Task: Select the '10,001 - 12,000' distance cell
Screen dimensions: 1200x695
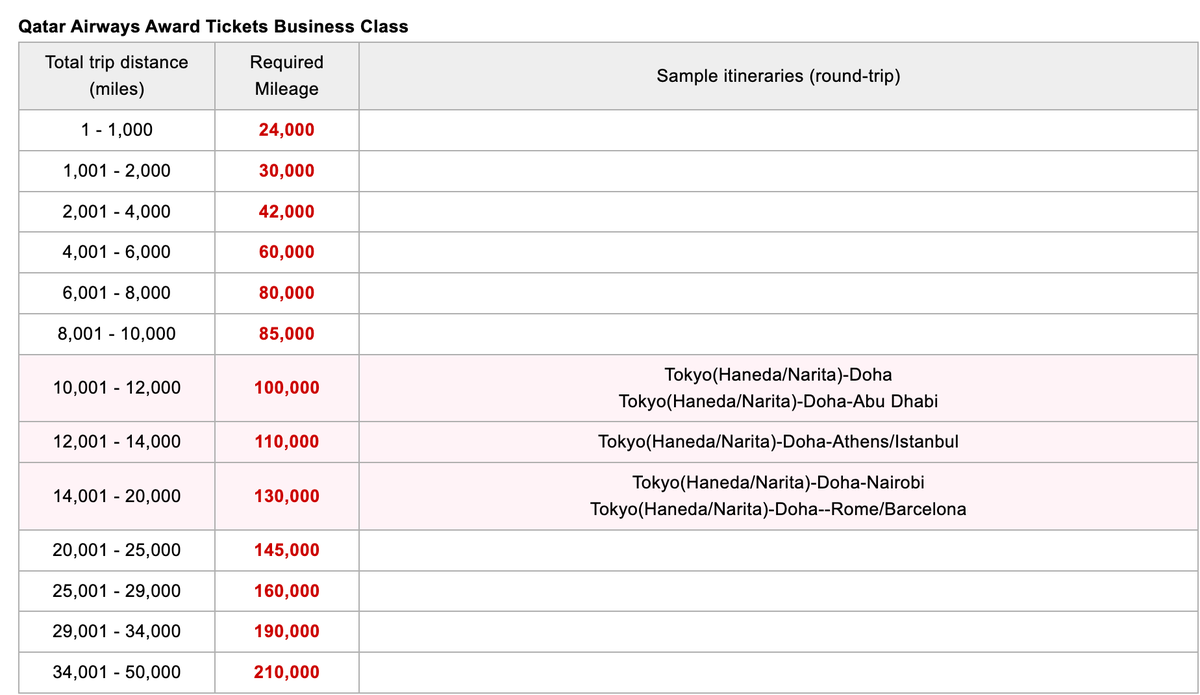Action: (117, 388)
